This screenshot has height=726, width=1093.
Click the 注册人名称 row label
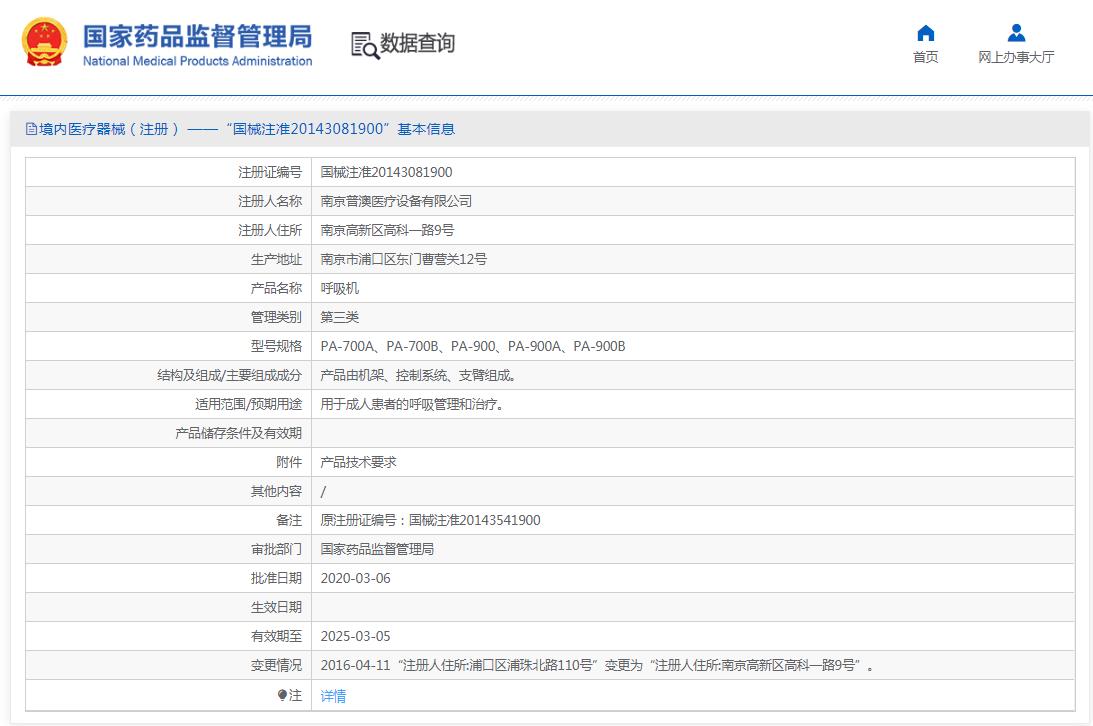click(270, 201)
